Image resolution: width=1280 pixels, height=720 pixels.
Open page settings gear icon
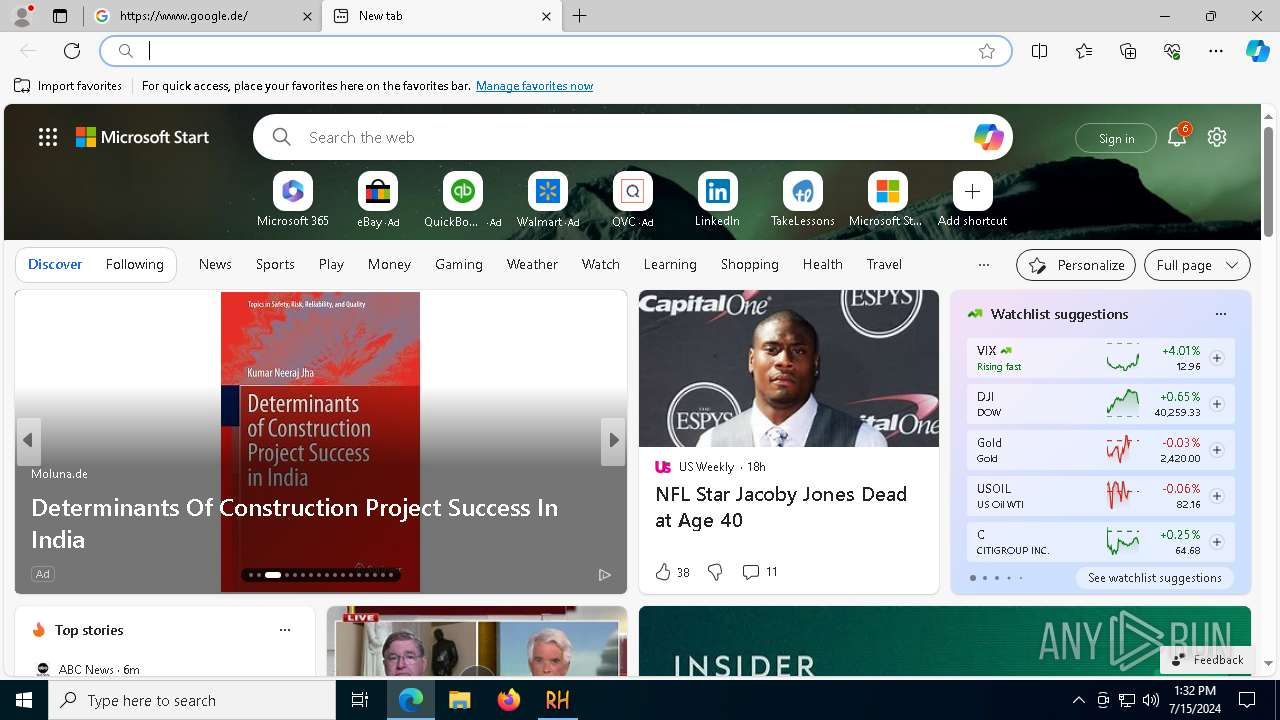coord(1217,137)
